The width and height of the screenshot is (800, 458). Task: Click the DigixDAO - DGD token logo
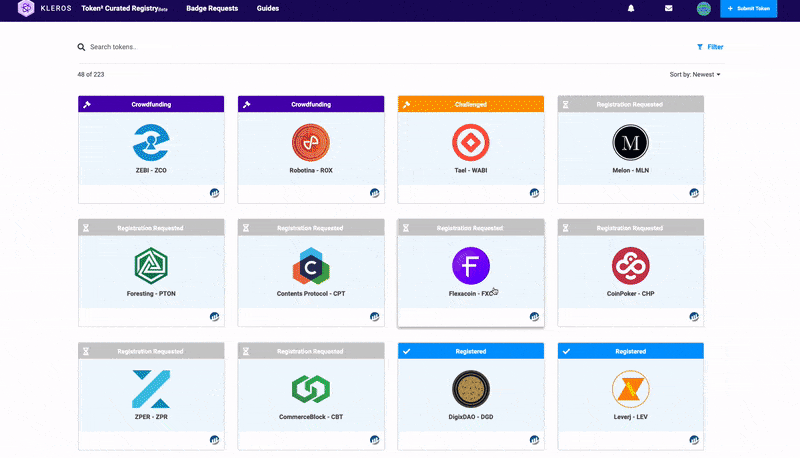click(470, 389)
